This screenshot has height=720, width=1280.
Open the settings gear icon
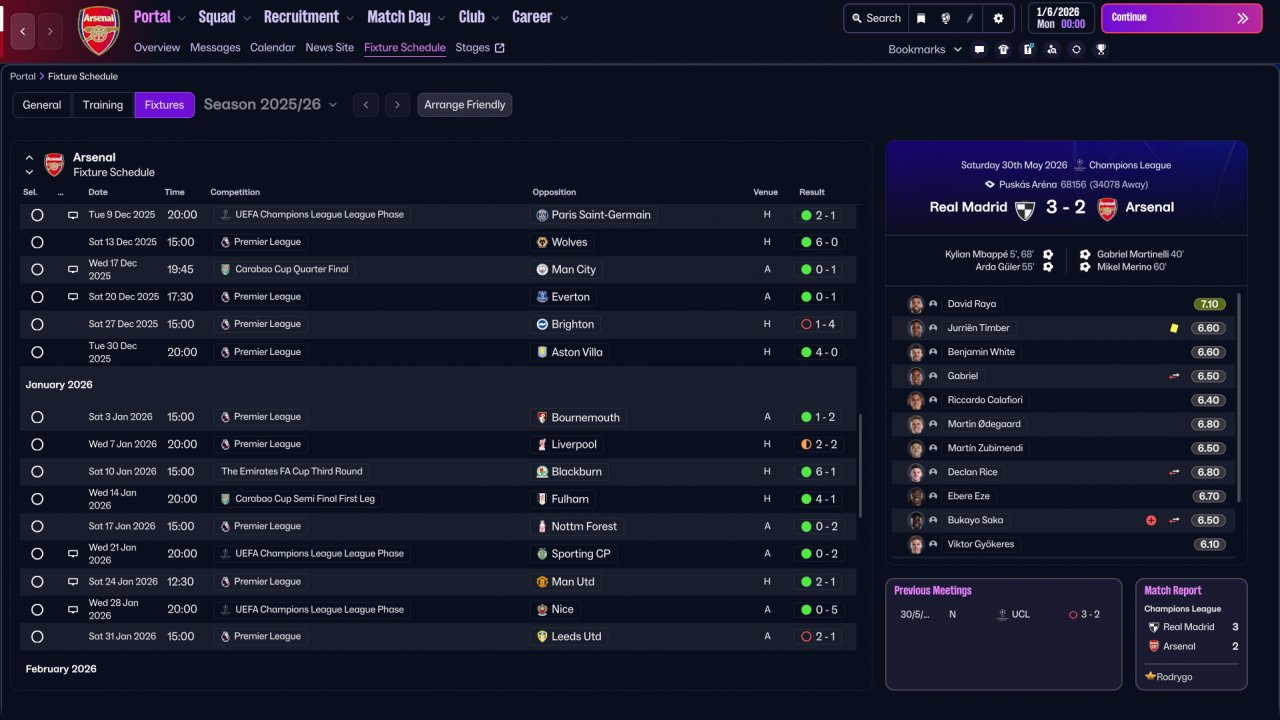[998, 18]
